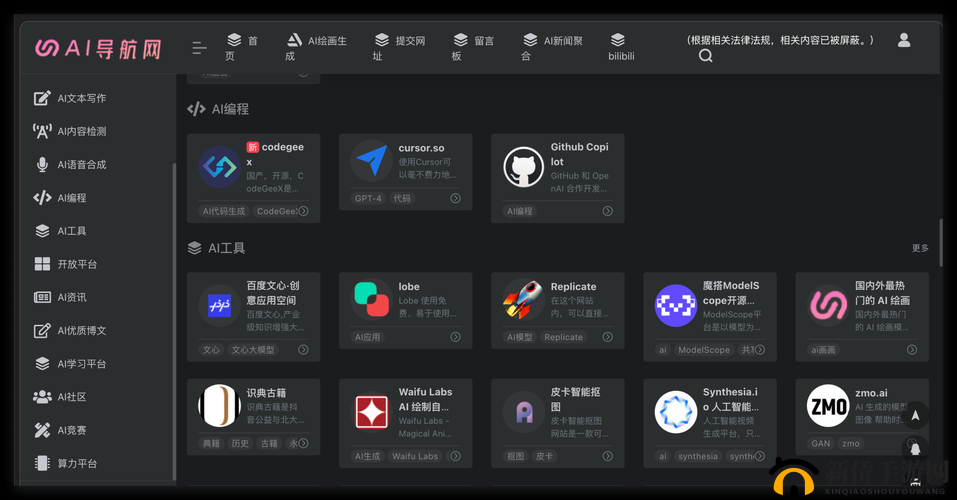Open arrow on the codegeex card
The height and width of the screenshot is (500, 957).
point(303,211)
